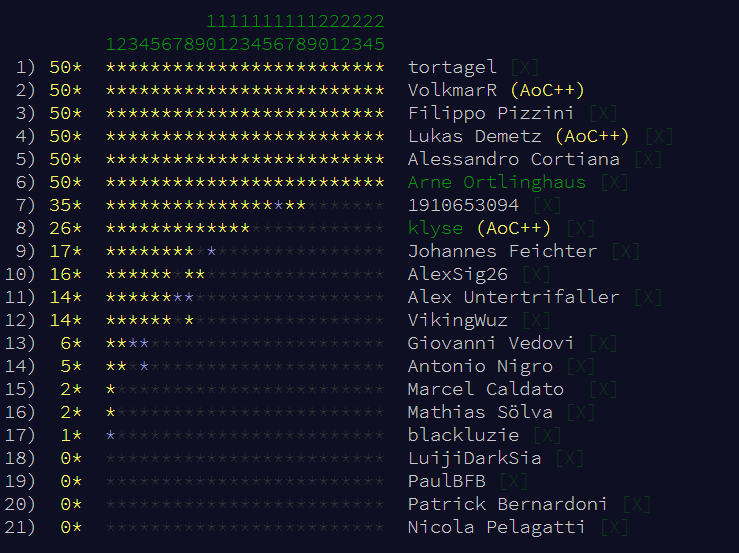Image resolution: width=739 pixels, height=553 pixels.
Task: Click the [X] beside Filippo Pizzini
Action: point(603,113)
